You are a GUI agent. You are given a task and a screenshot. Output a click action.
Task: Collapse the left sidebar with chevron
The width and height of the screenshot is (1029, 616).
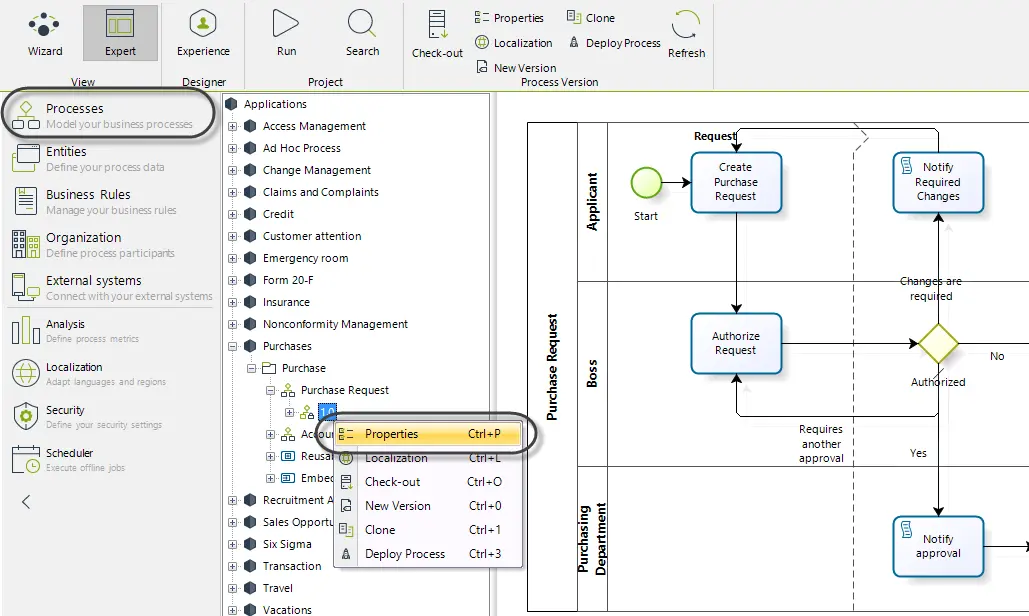[26, 502]
